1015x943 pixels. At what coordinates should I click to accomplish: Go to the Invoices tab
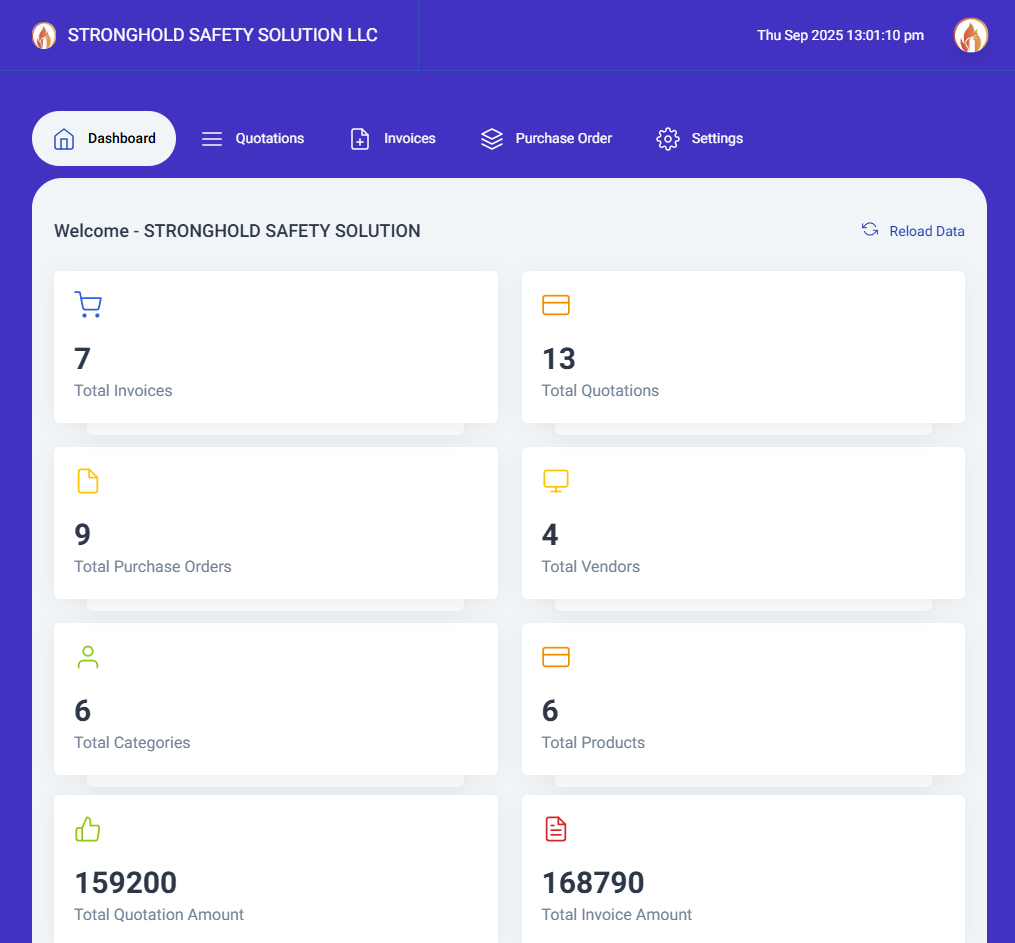click(x=393, y=139)
